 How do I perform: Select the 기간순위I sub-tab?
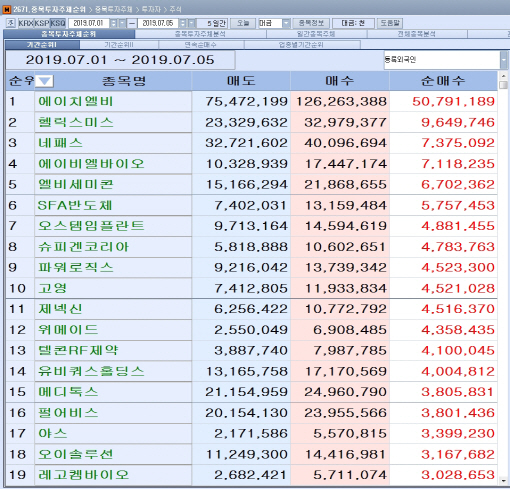[42, 45]
